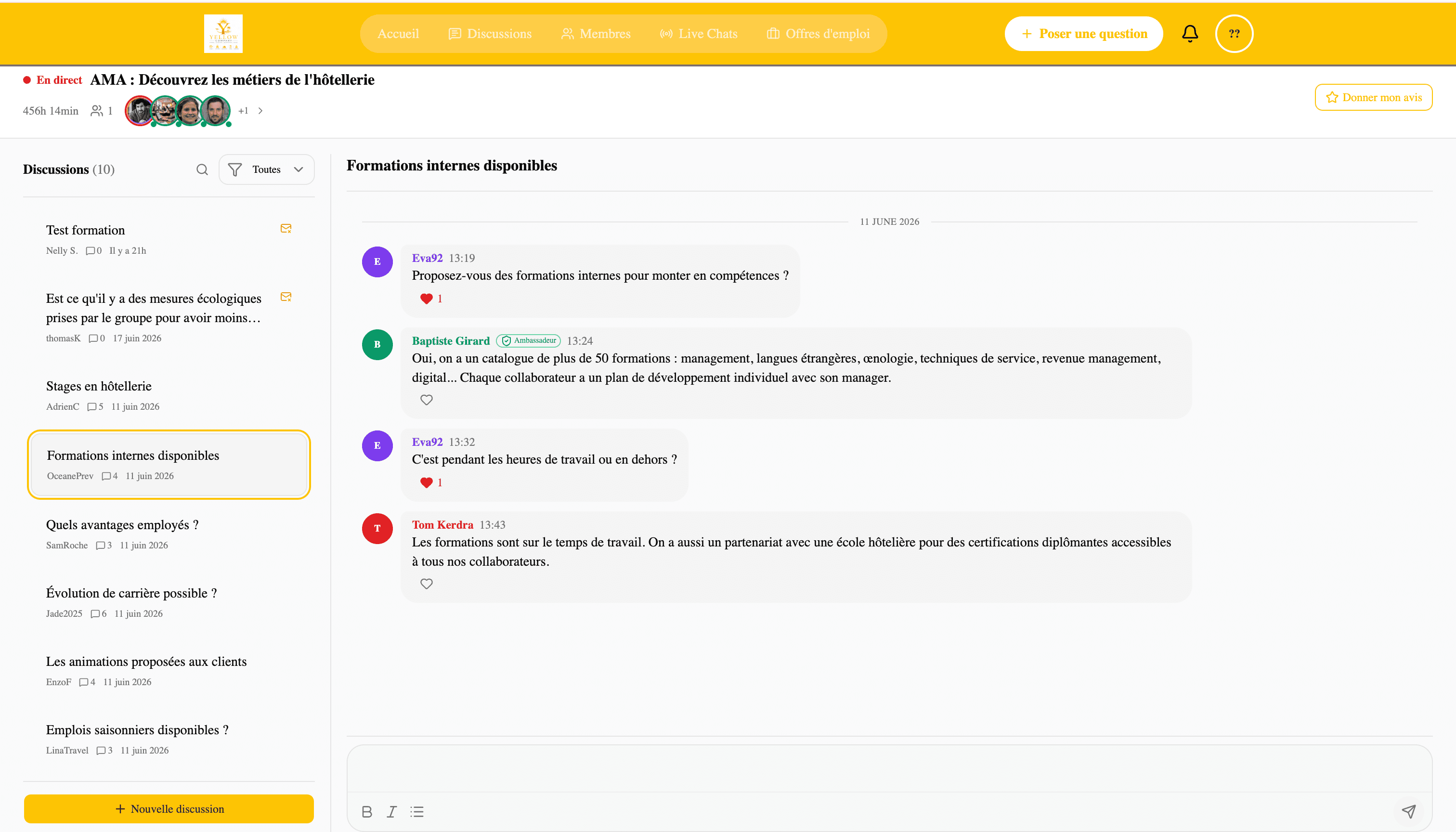1456x832 pixels.
Task: Apply italic formatting in the editor
Action: point(391,811)
